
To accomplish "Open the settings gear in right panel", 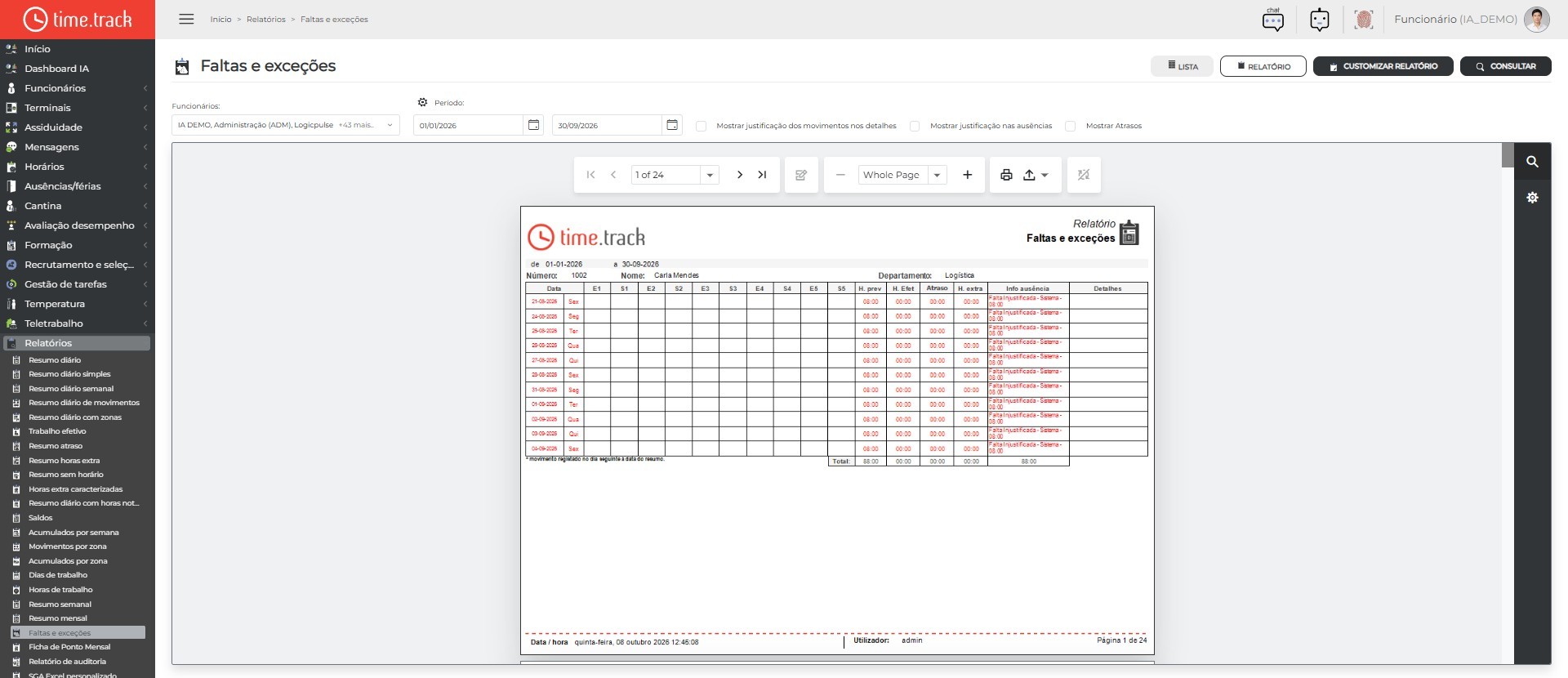I will click(x=1532, y=198).
